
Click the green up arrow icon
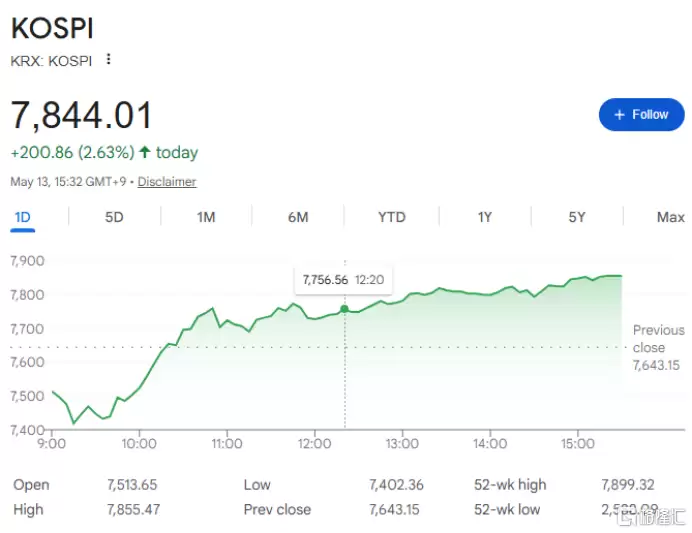click(x=144, y=152)
